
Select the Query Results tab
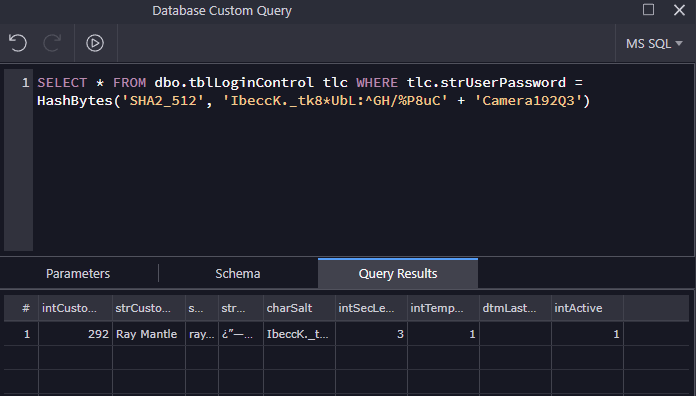[x=398, y=273]
